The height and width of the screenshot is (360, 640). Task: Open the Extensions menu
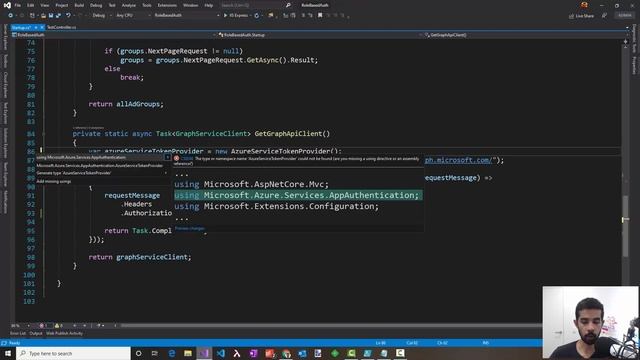click(167, 5)
